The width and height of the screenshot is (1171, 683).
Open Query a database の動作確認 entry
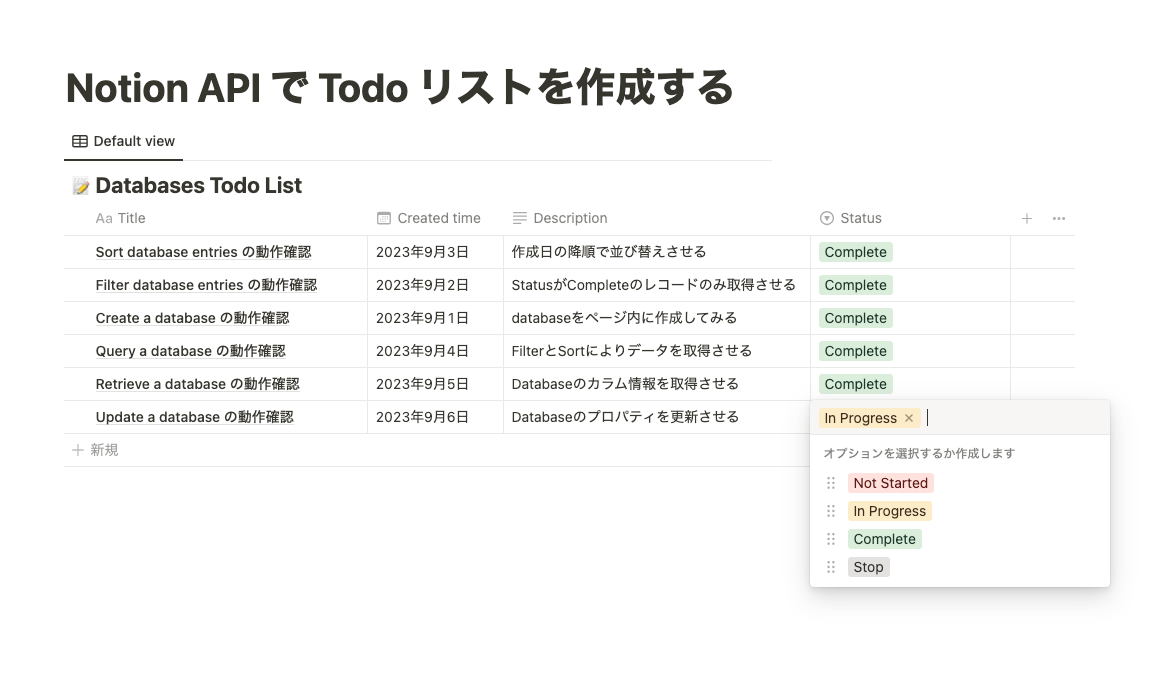[190, 351]
